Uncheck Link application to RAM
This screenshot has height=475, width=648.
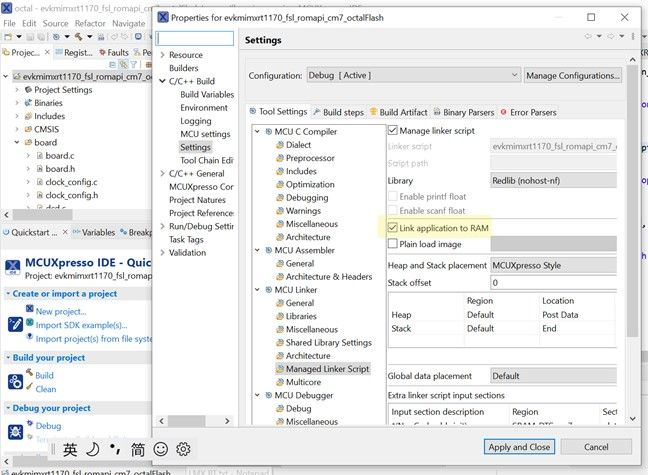pos(393,228)
